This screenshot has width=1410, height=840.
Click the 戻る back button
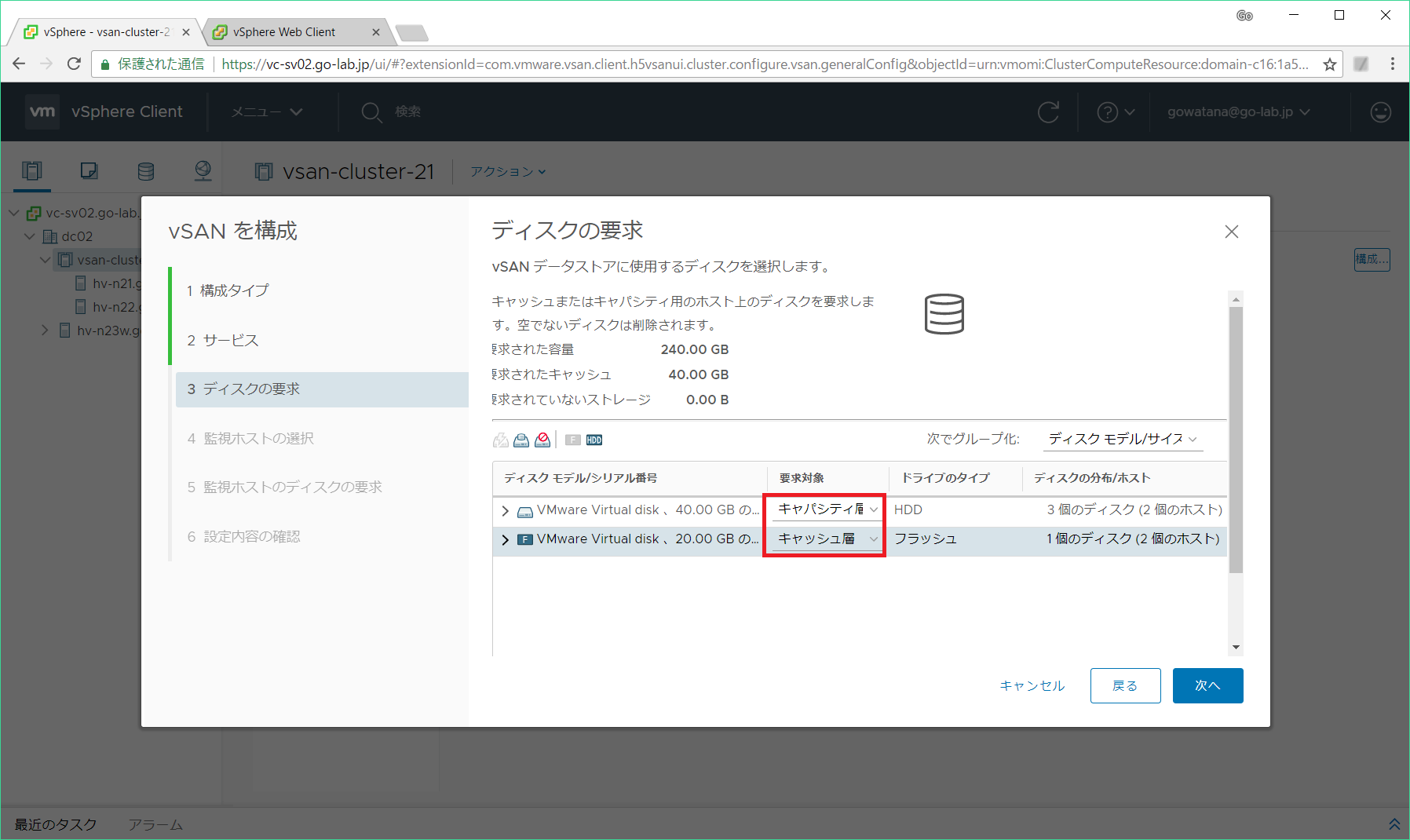pyautogui.click(x=1125, y=686)
